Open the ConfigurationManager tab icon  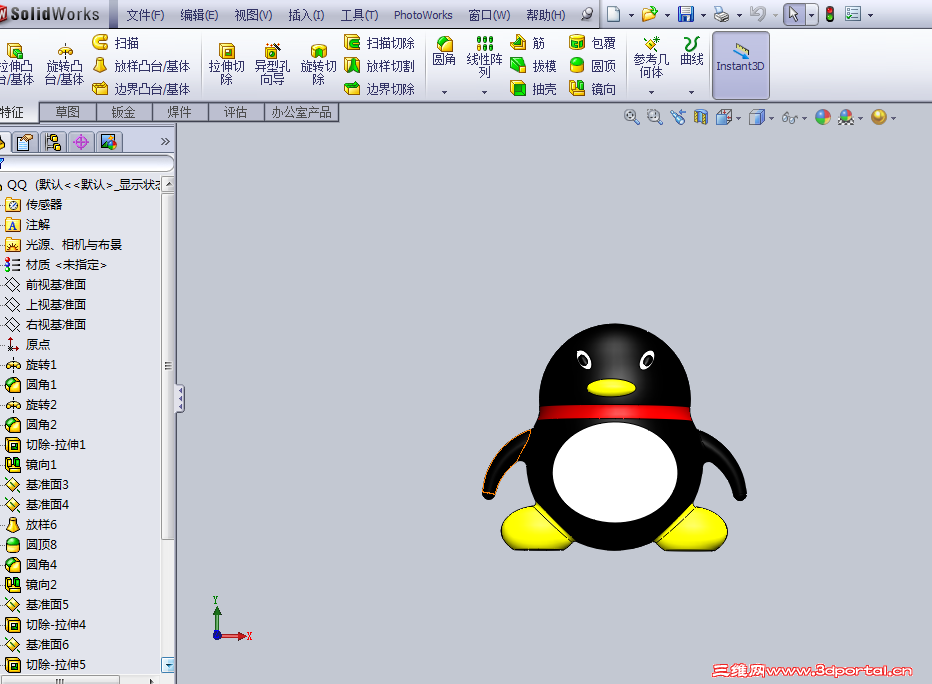pyautogui.click(x=53, y=142)
